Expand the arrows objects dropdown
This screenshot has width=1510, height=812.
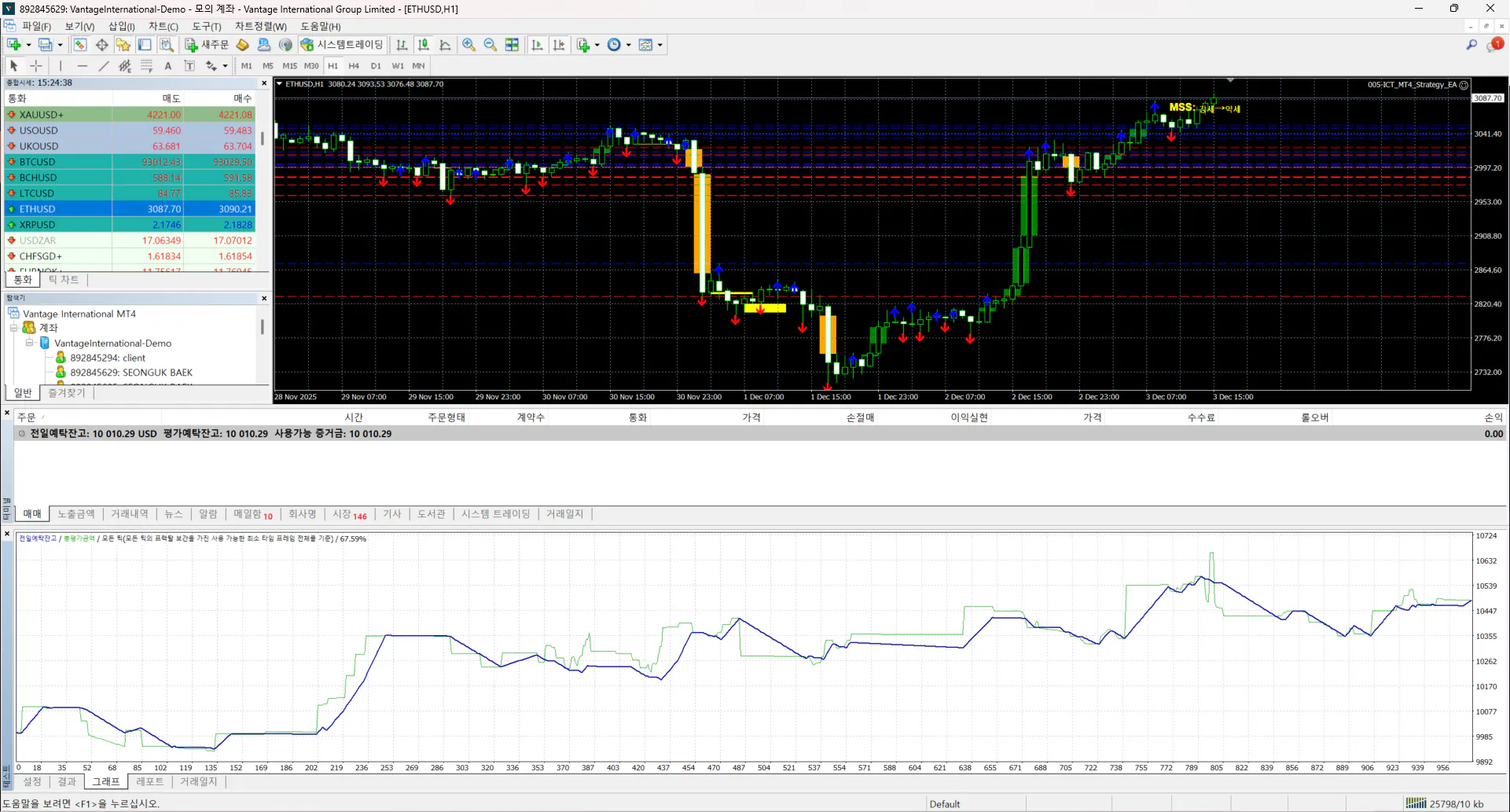pos(225,66)
